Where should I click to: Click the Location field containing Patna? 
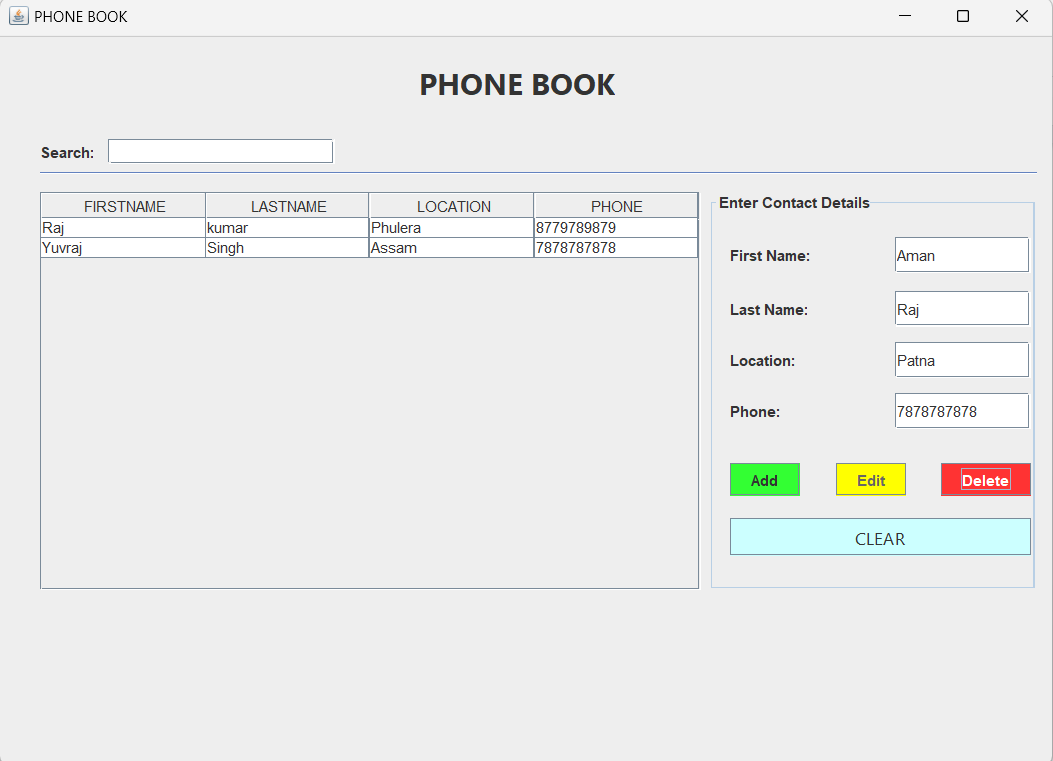point(961,359)
